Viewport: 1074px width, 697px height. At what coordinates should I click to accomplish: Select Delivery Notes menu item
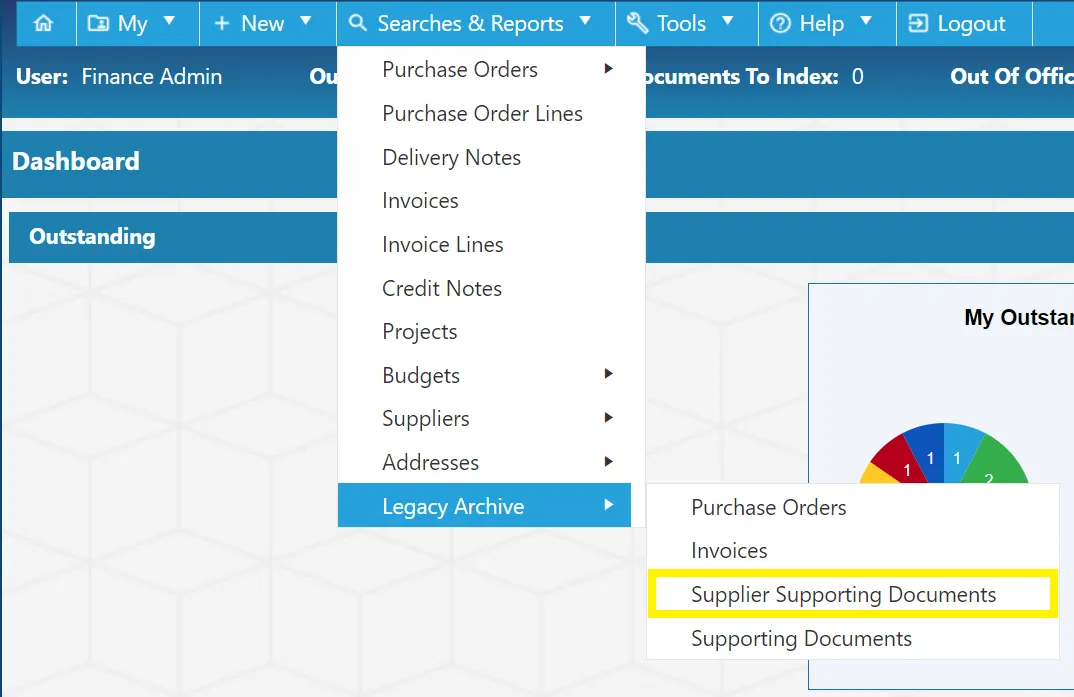coord(484,157)
